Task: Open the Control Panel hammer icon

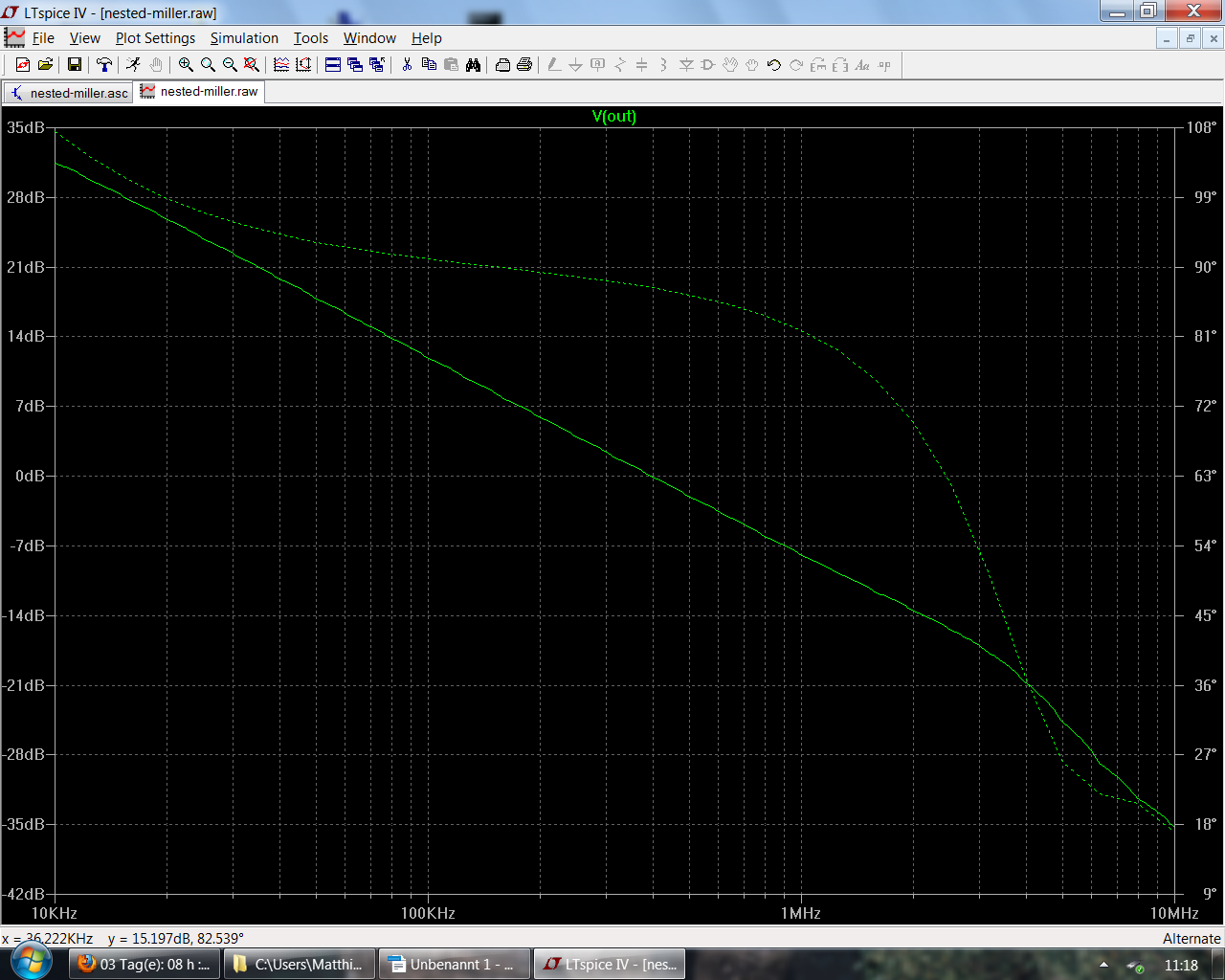Action: point(104,65)
